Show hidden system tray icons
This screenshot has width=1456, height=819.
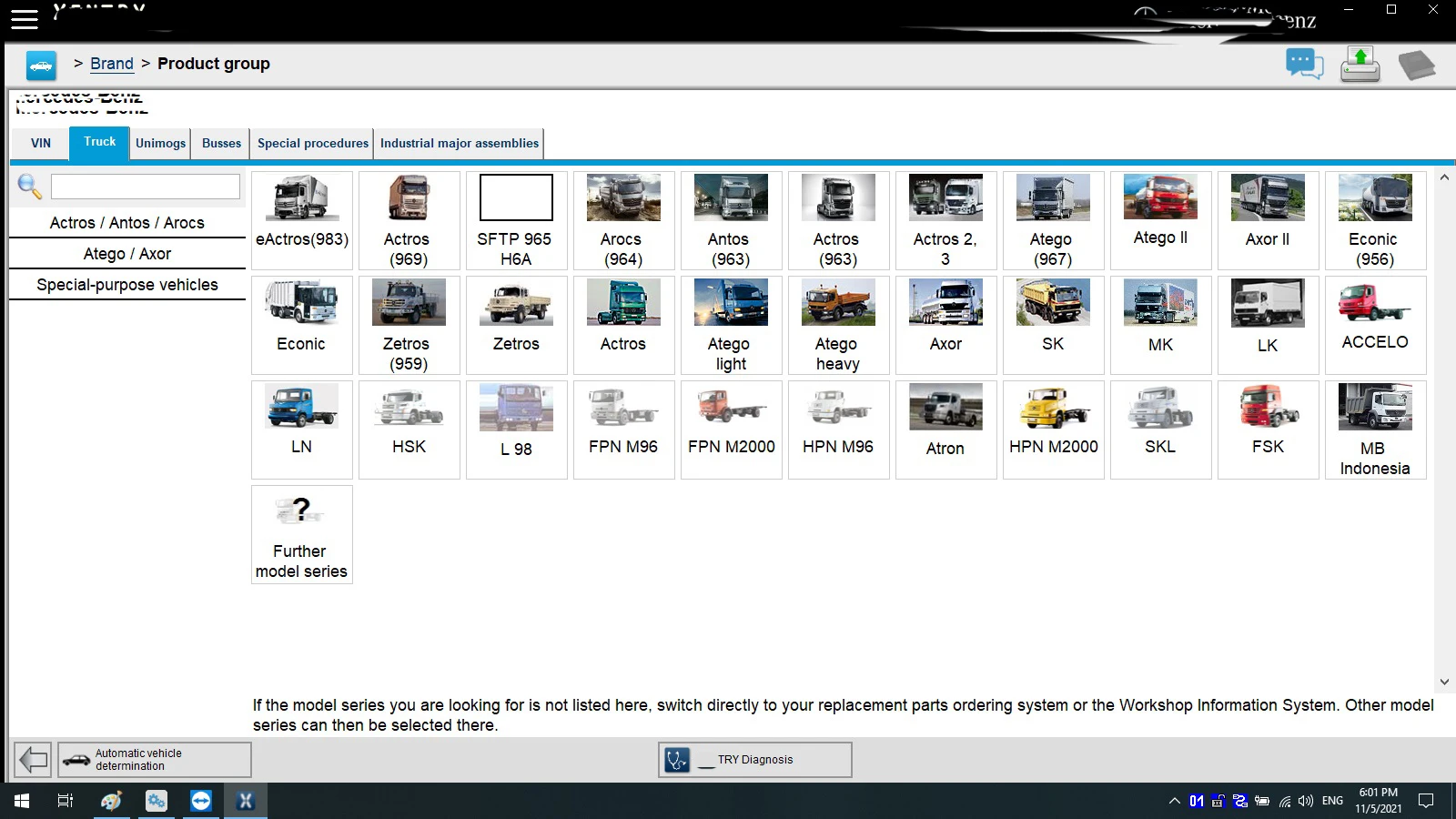click(1174, 801)
